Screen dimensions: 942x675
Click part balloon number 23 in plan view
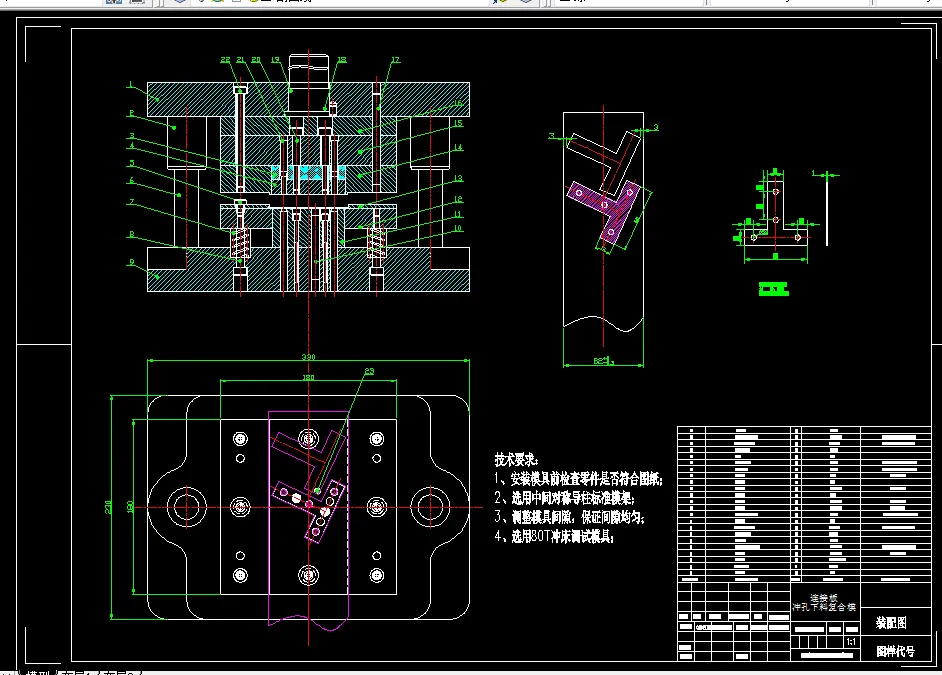[x=369, y=371]
